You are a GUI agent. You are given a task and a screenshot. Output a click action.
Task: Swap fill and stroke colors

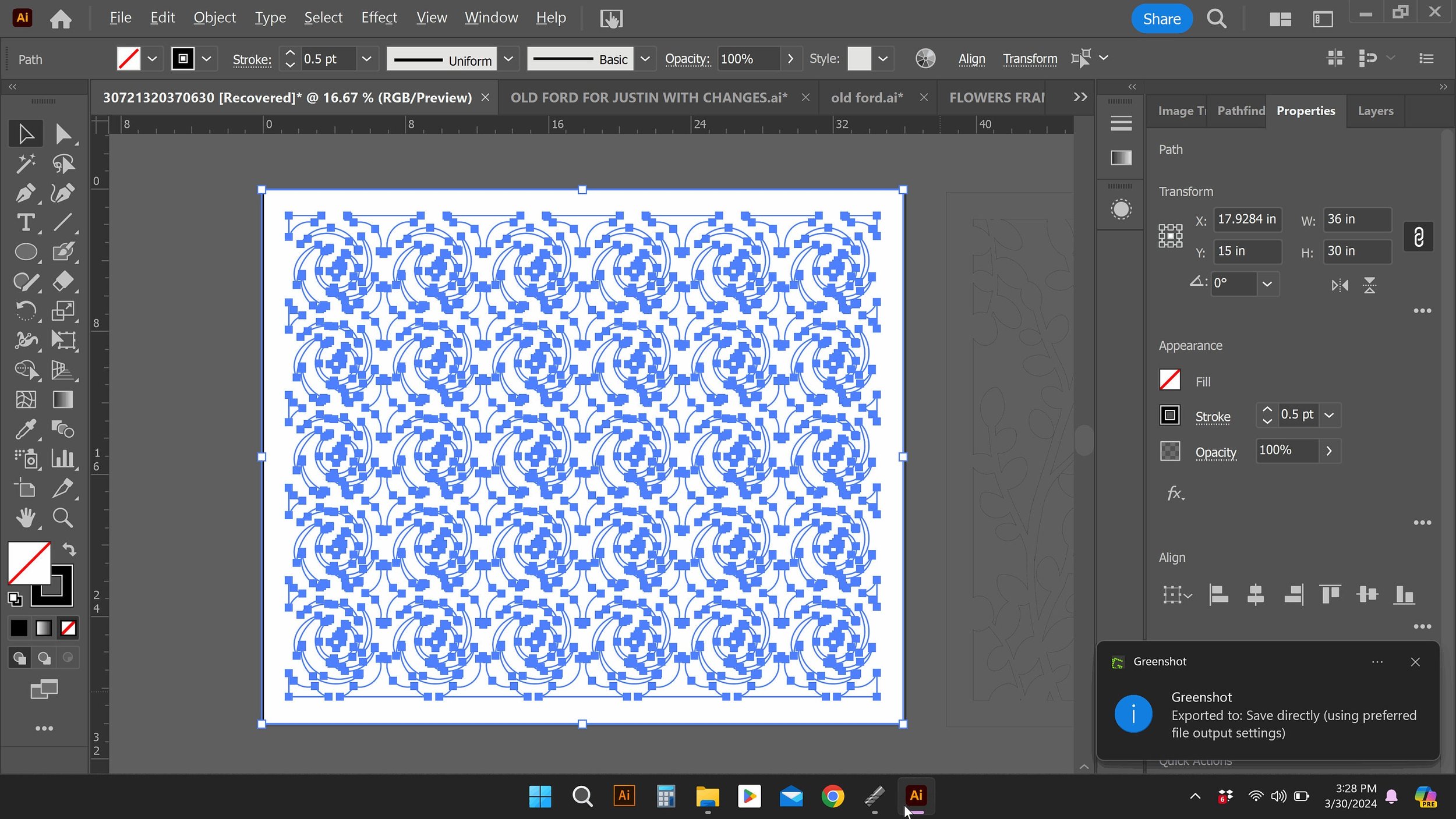[x=69, y=549]
